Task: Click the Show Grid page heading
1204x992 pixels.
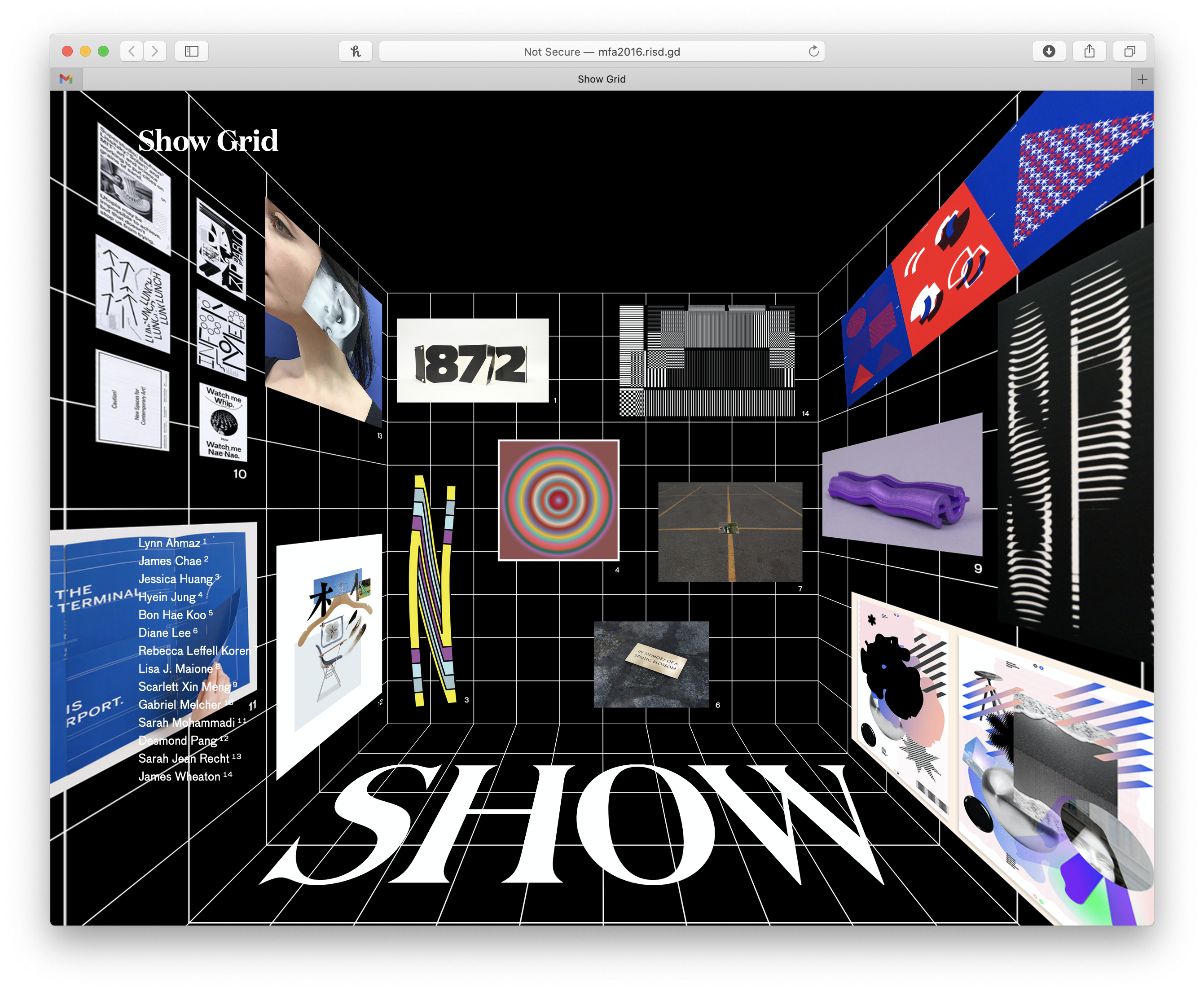Action: [x=208, y=140]
